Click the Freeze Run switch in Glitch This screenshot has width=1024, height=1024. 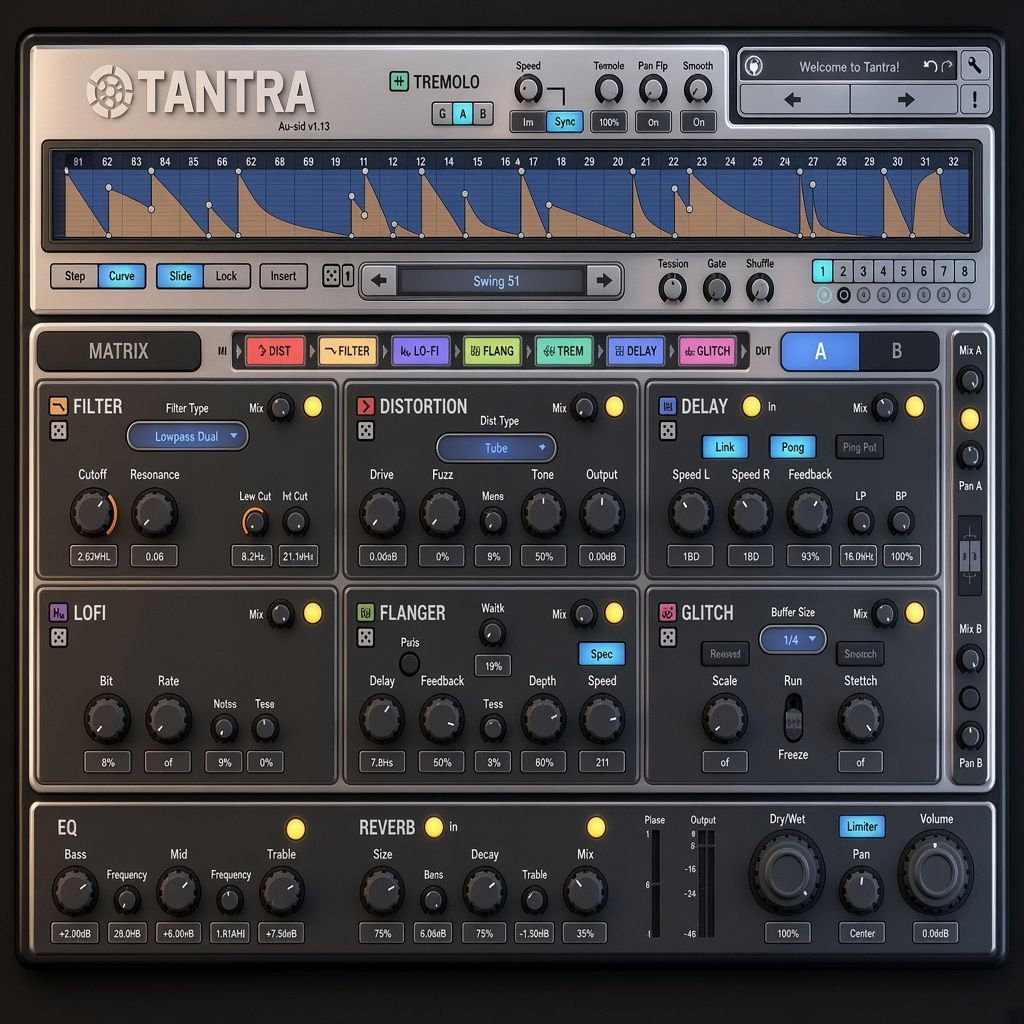(793, 717)
